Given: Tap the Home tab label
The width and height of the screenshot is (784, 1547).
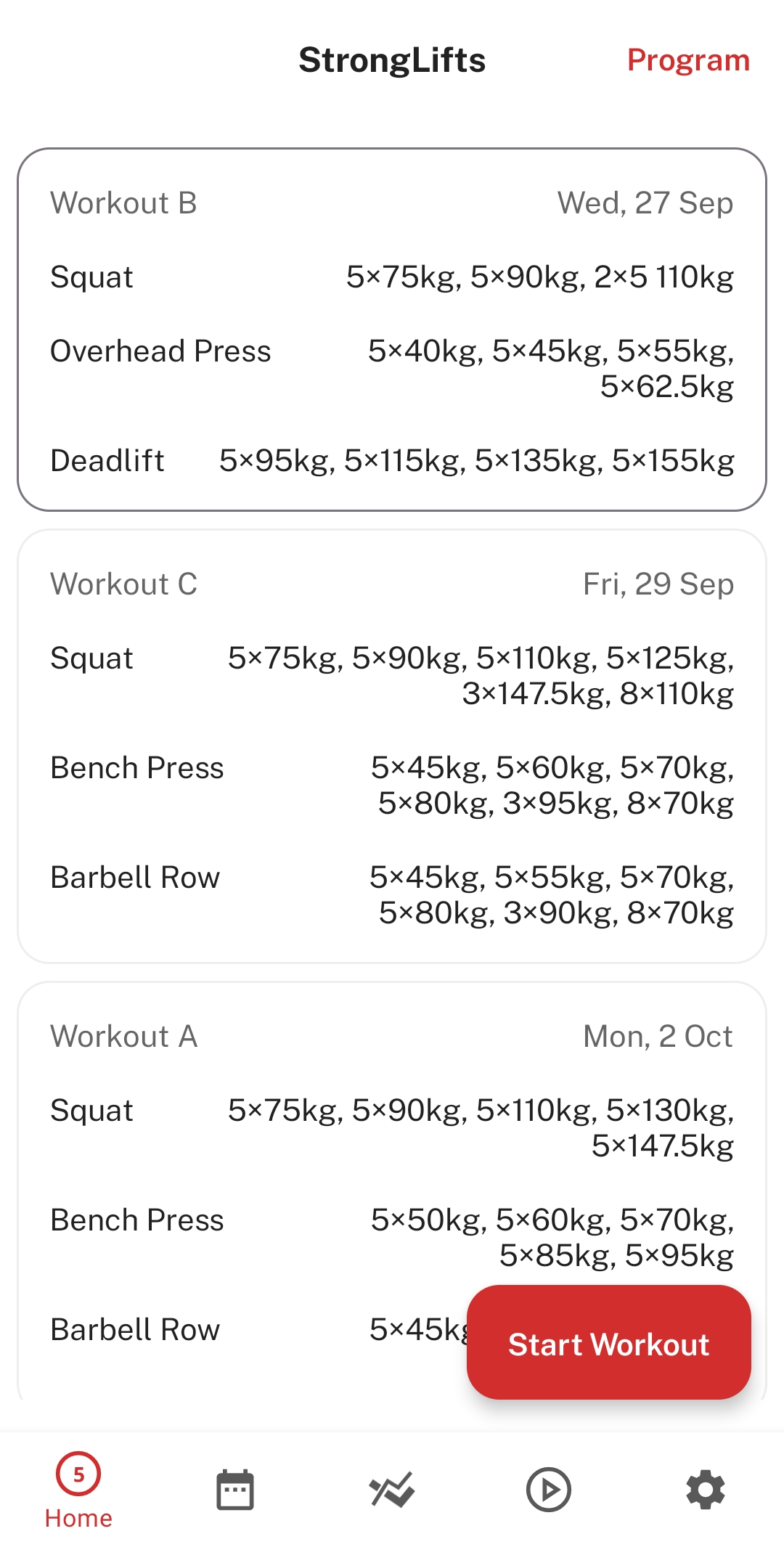Looking at the screenshot, I should 78,1518.
